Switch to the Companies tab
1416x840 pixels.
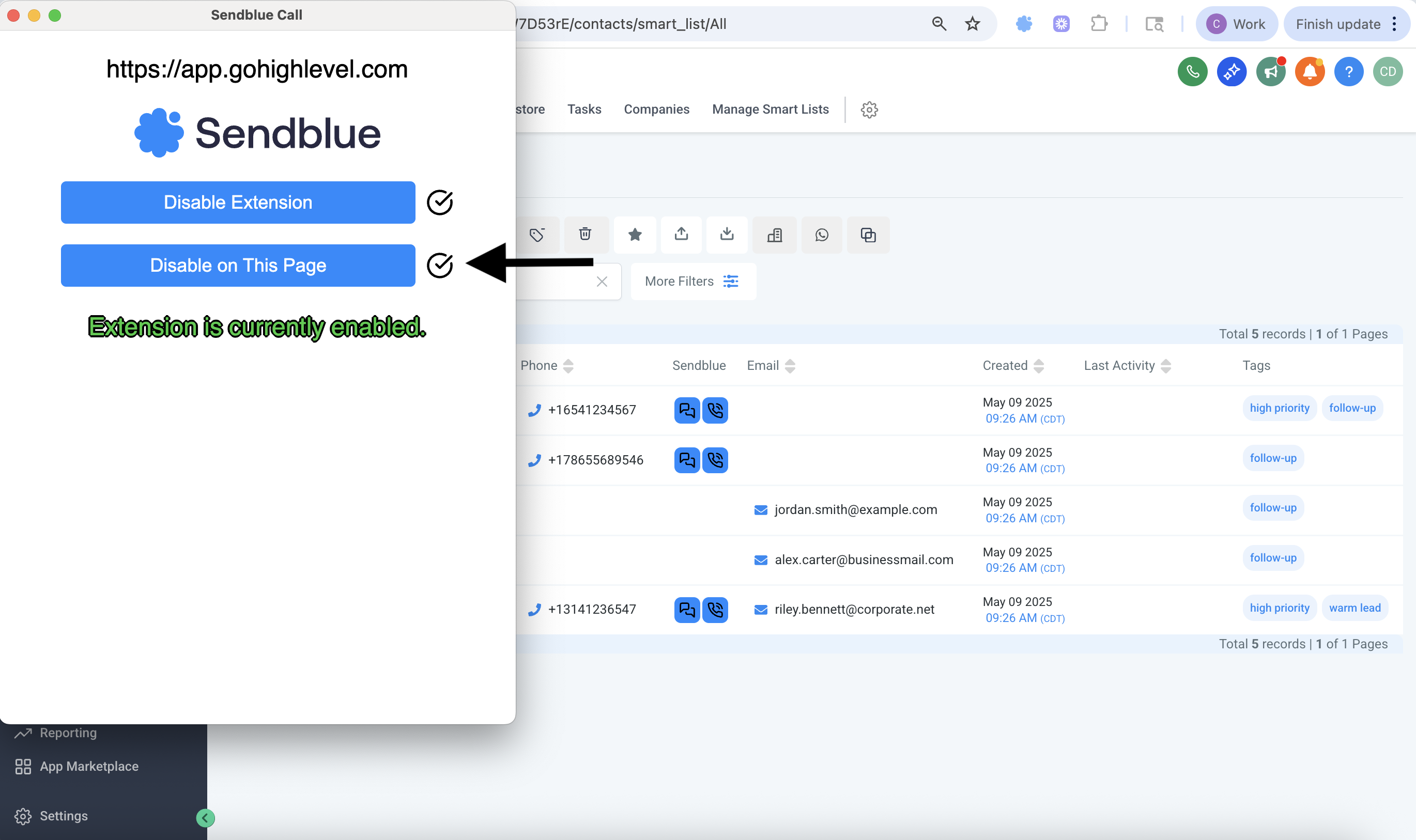point(656,109)
